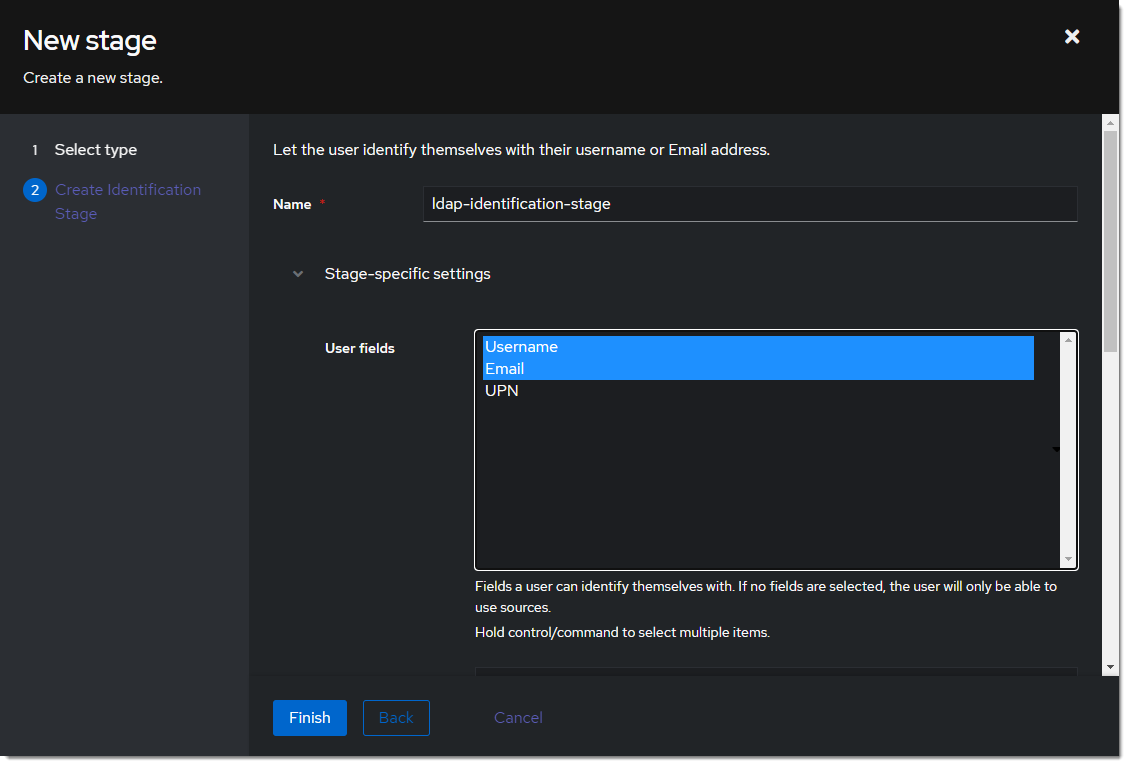Viewport: 1129px width, 766px height.
Task: Click the chevron before Stage-specific settings
Action: [x=297, y=273]
